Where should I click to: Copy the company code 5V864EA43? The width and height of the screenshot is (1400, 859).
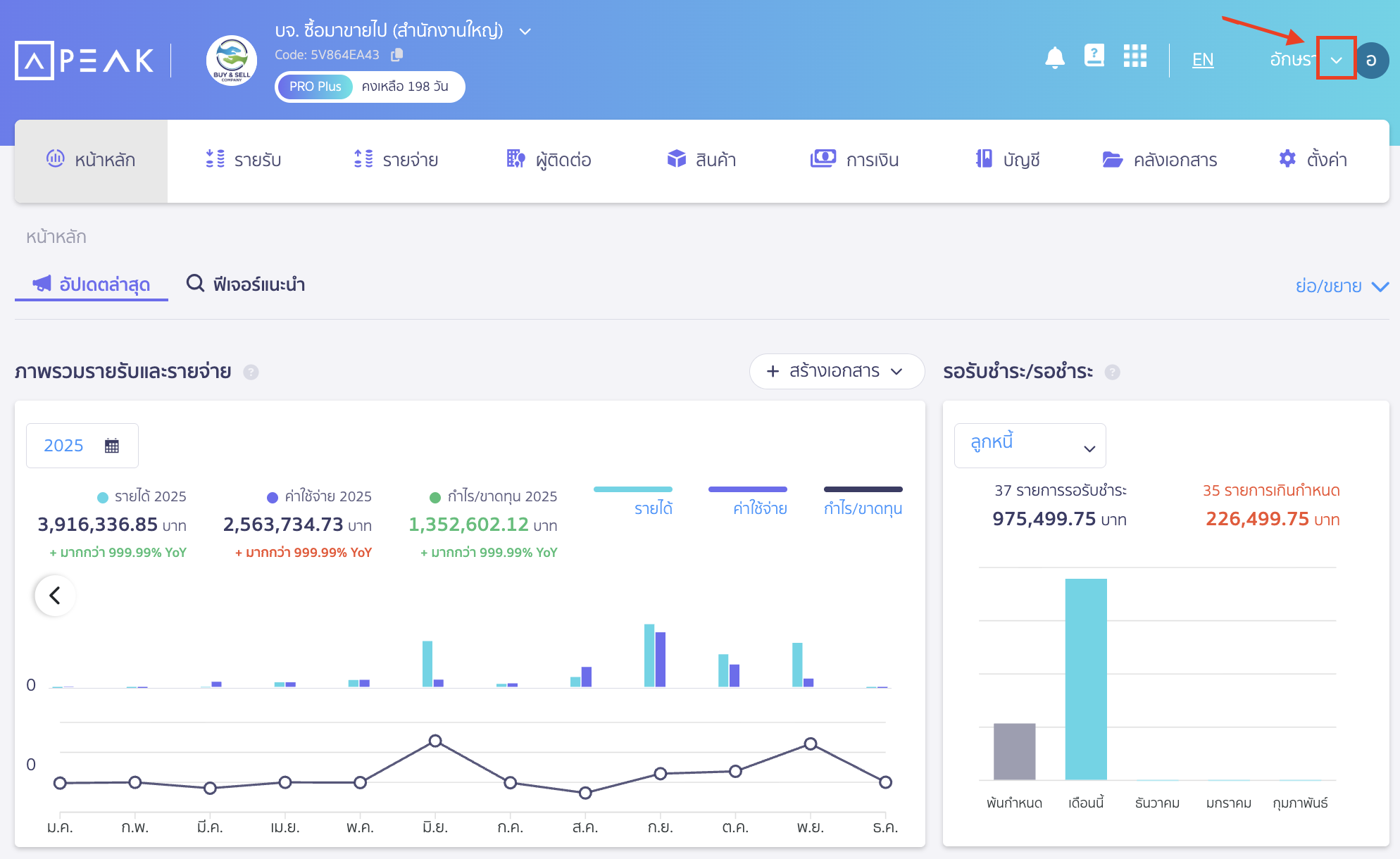click(396, 54)
